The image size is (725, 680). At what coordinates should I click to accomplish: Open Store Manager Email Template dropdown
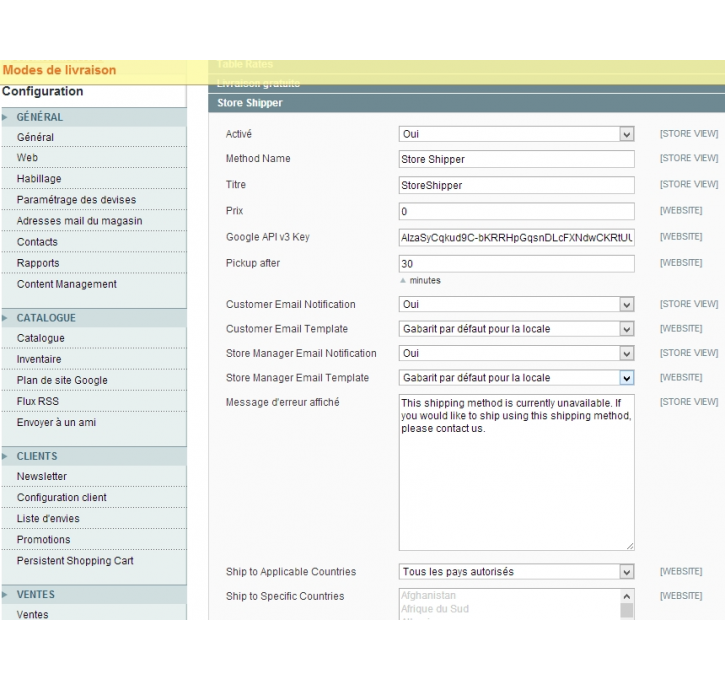click(516, 378)
